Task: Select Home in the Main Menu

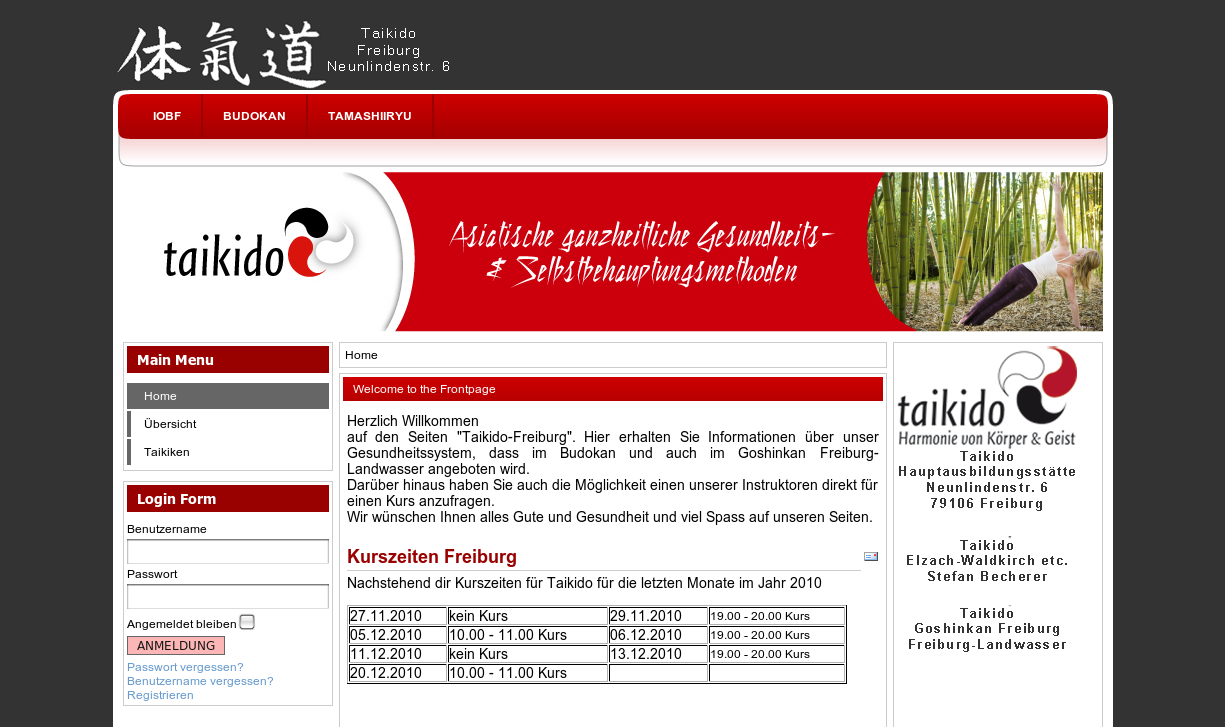Action: pyautogui.click(x=228, y=396)
